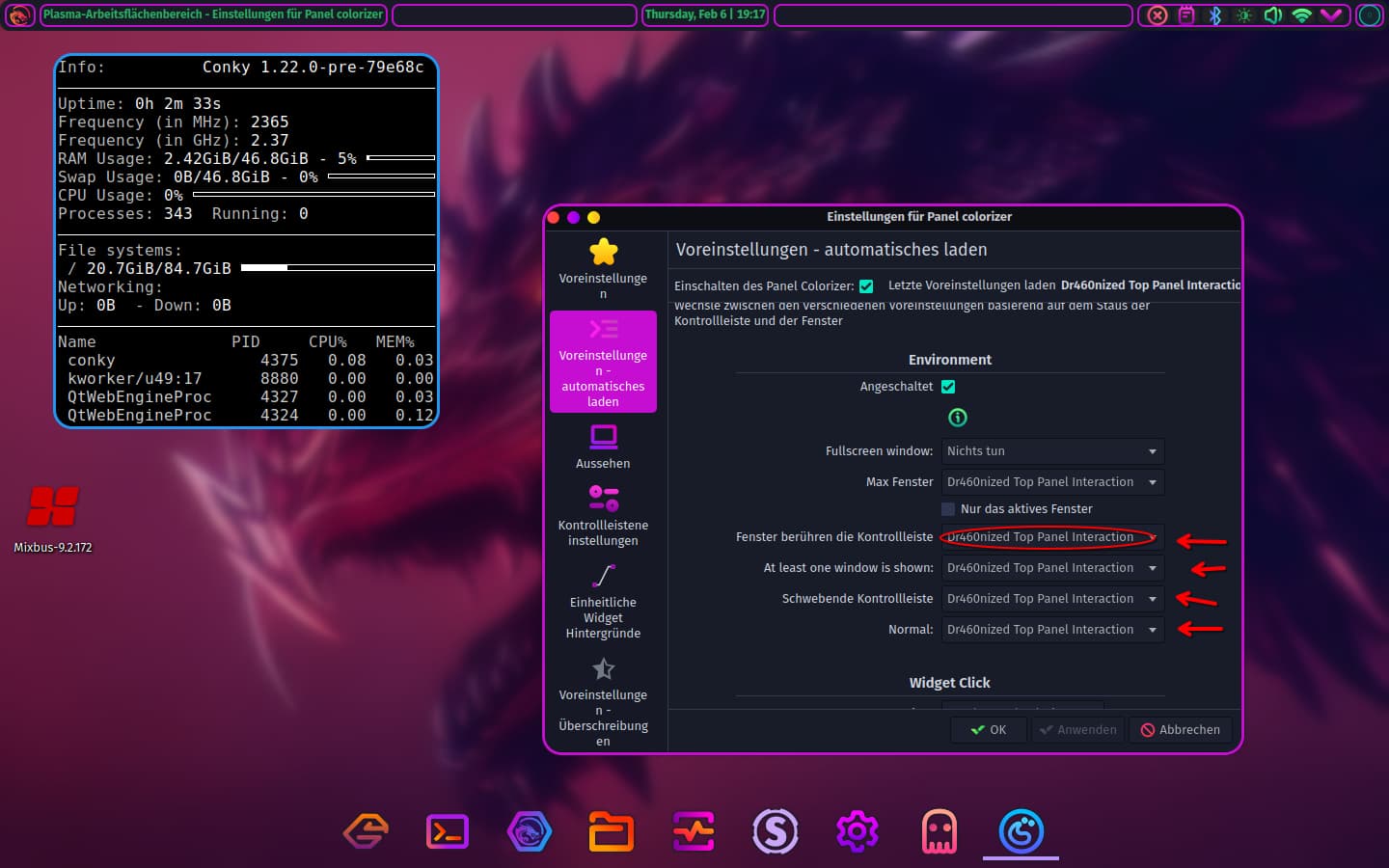The width and height of the screenshot is (1389, 868).
Task: Open the Voreinstellungen star sidebar section
Action: pos(603,269)
